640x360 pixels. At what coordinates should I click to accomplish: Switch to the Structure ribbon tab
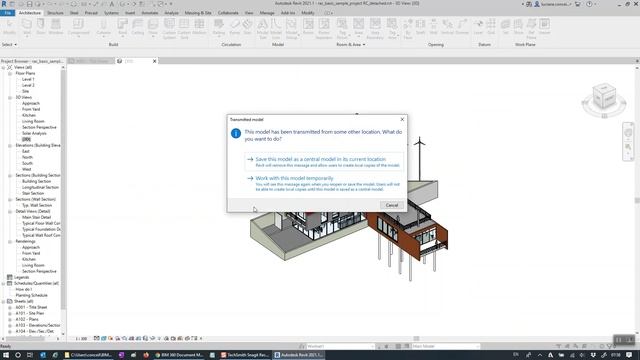click(x=55, y=13)
